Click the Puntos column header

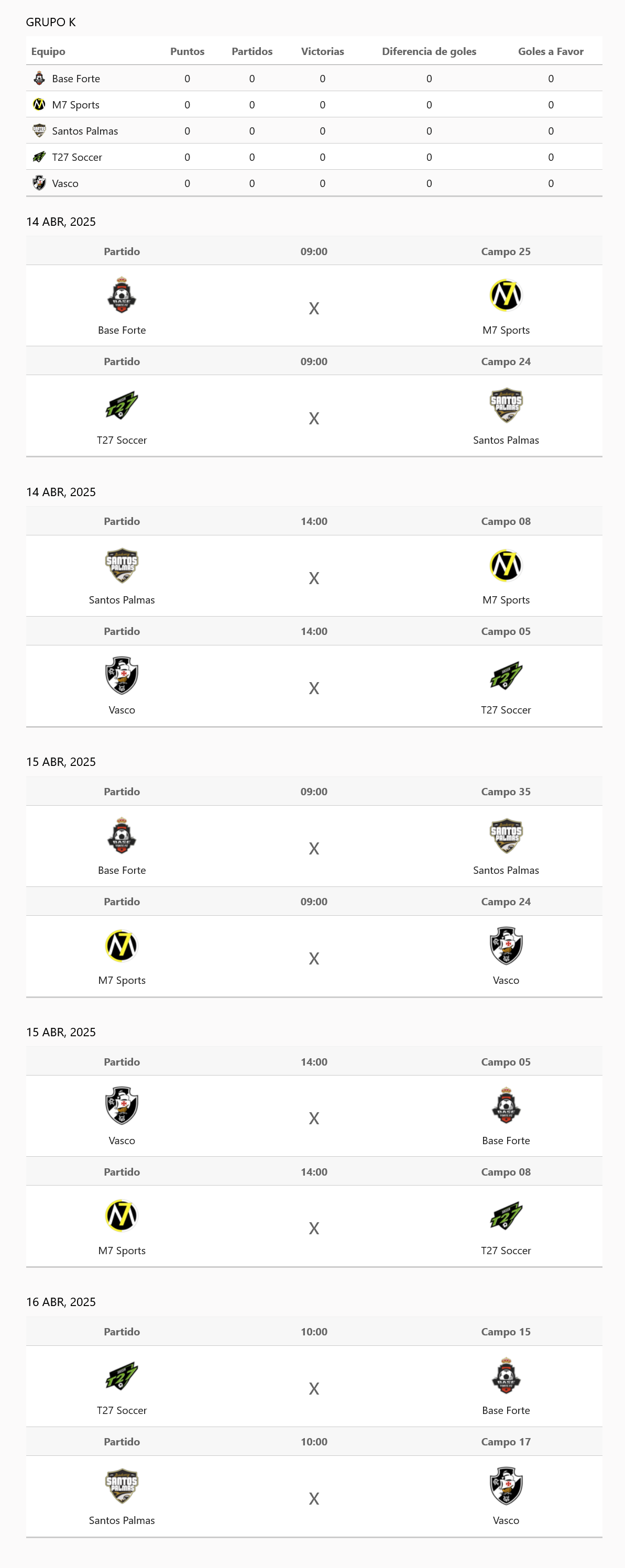[x=187, y=52]
